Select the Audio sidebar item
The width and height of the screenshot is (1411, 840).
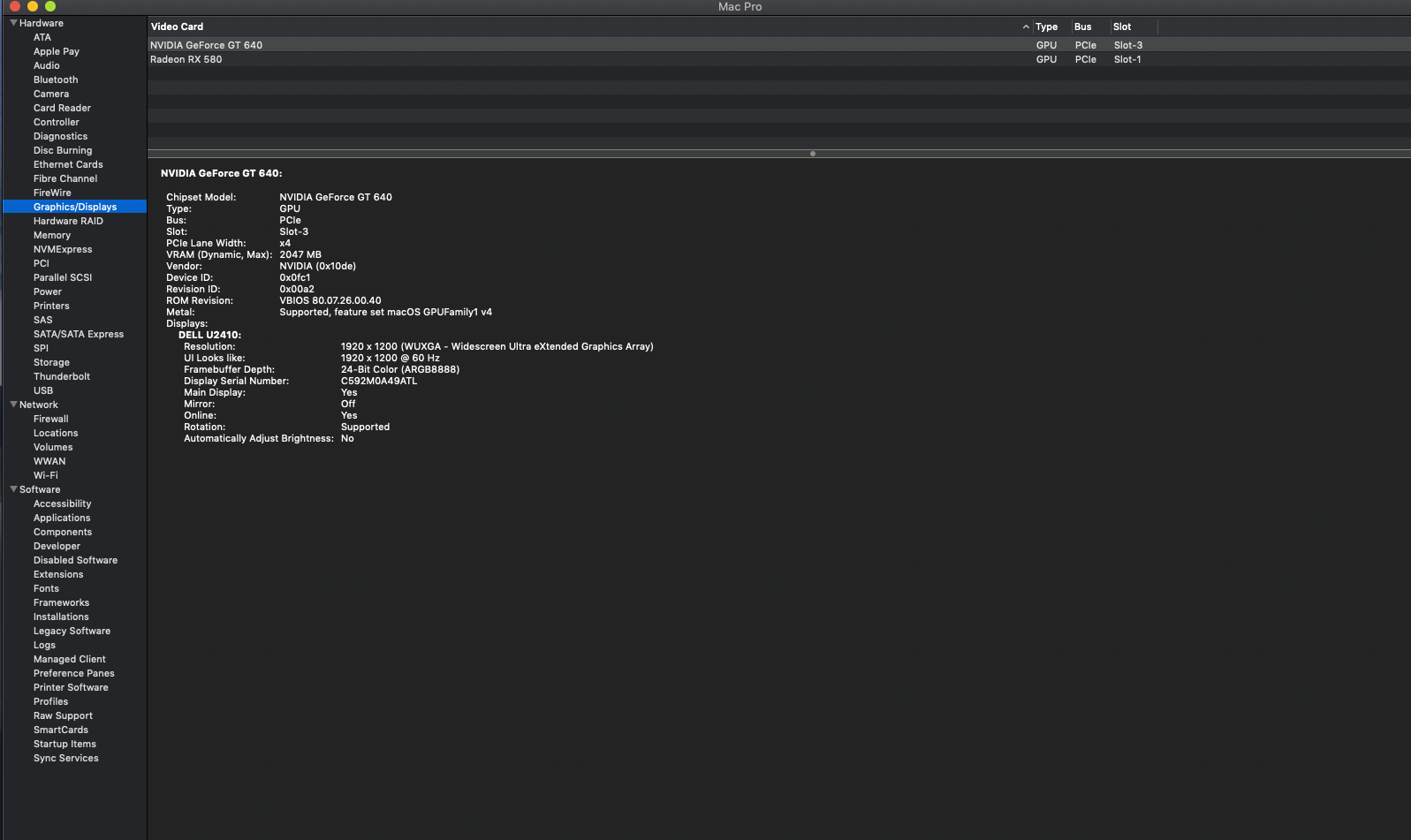(47, 65)
